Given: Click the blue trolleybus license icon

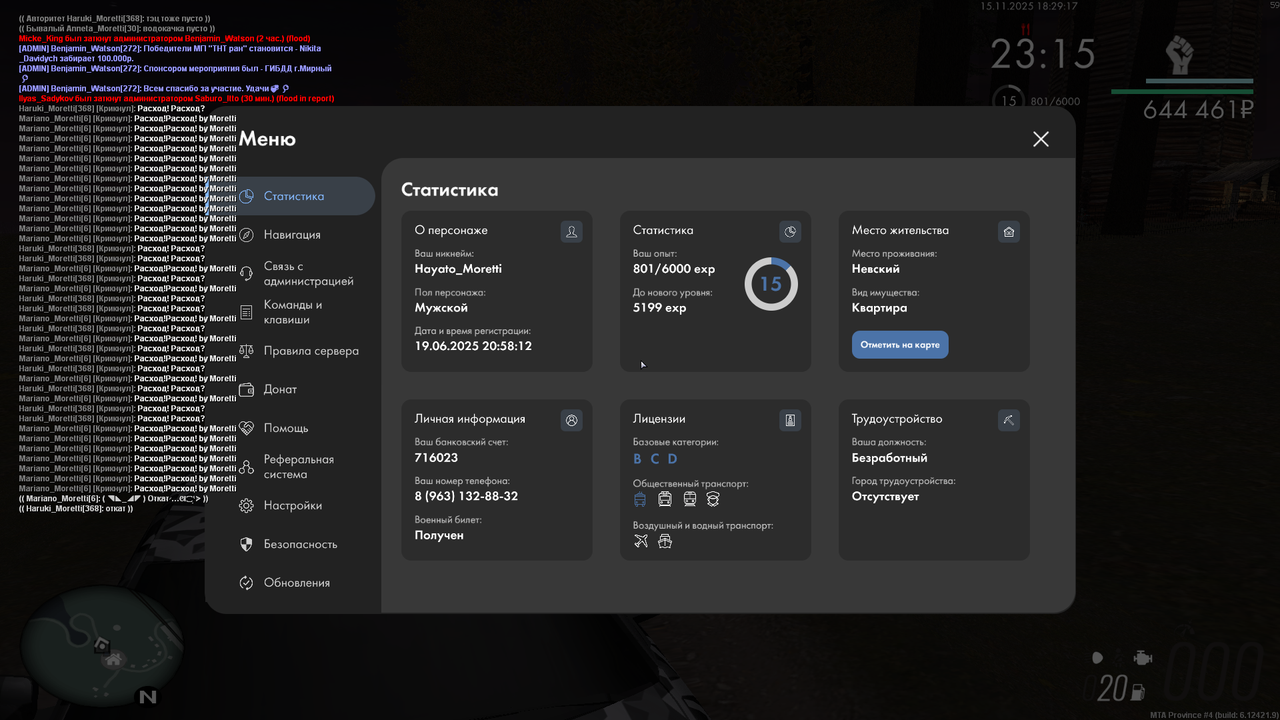Looking at the screenshot, I should click(640, 499).
